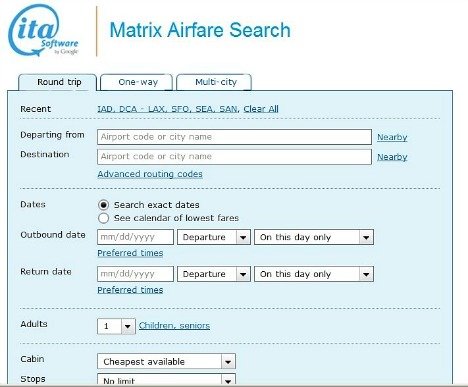468x387 pixels.
Task: Open Outbound Departure dropdown
Action: coord(214,237)
